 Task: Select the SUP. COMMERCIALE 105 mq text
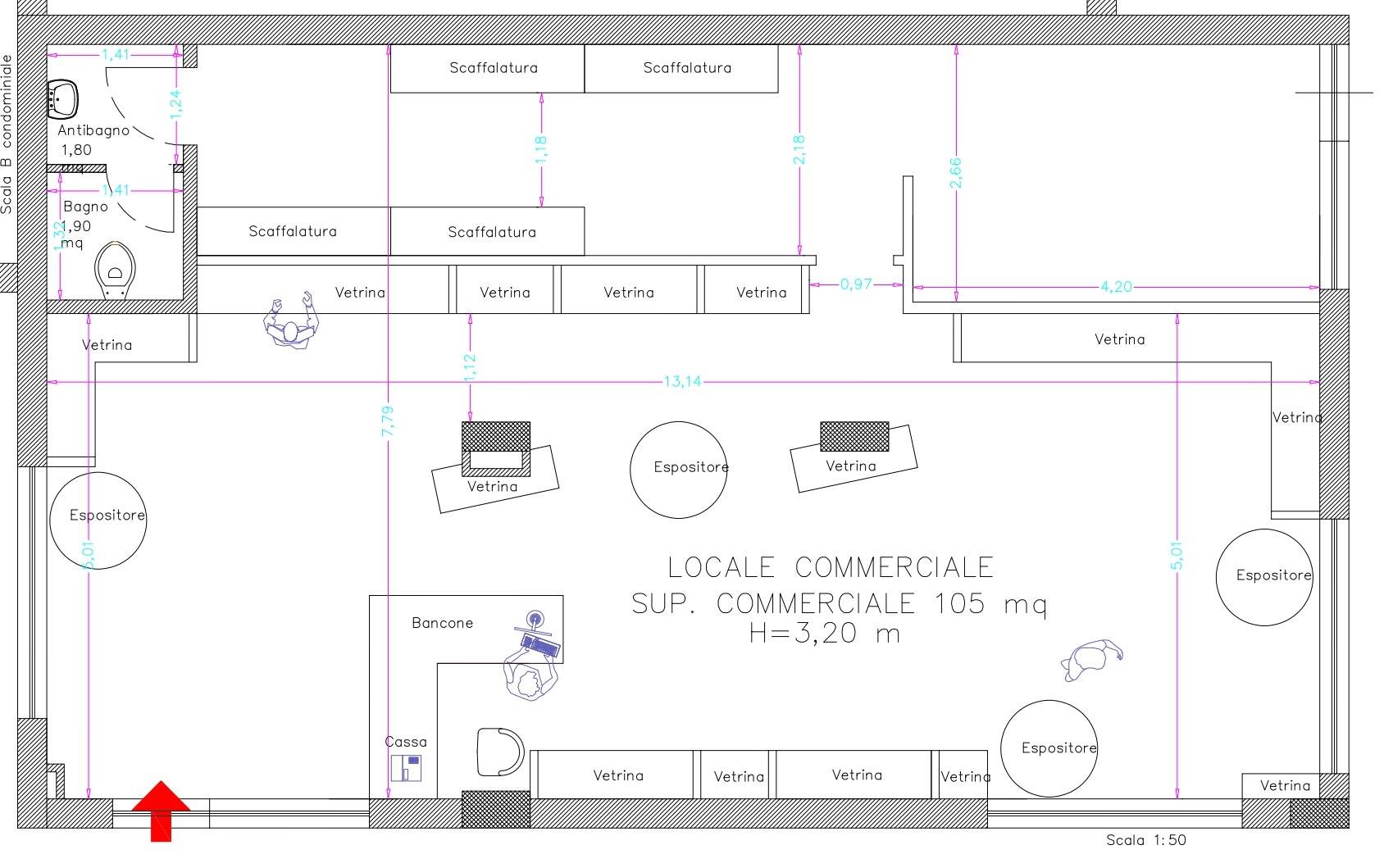click(839, 604)
